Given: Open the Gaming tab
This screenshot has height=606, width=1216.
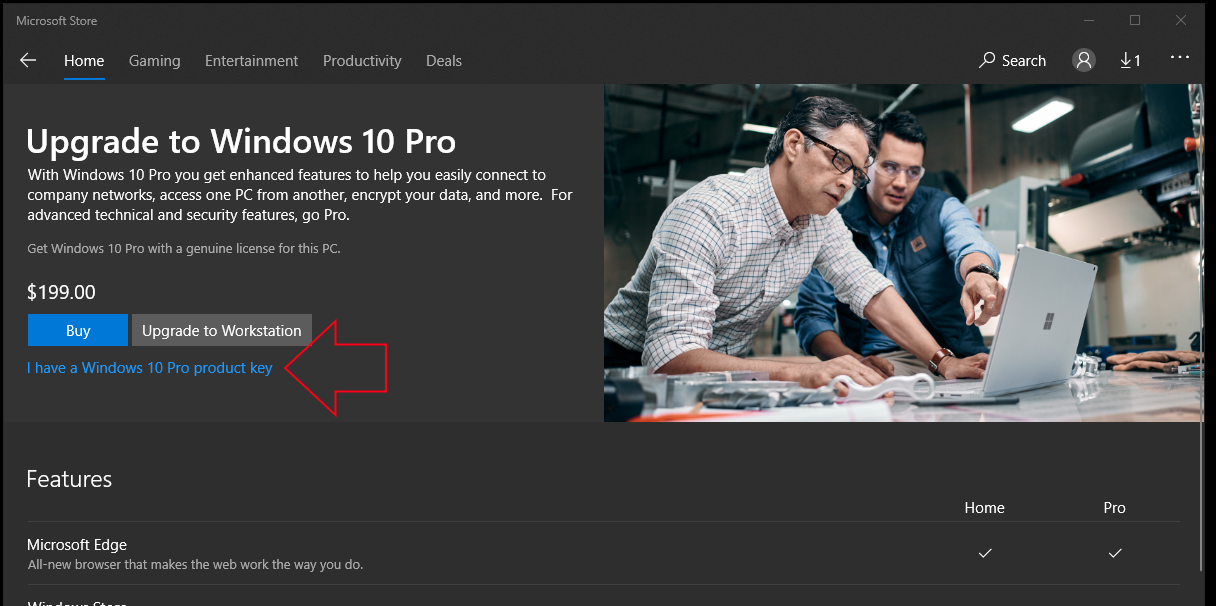Looking at the screenshot, I should pyautogui.click(x=155, y=60).
